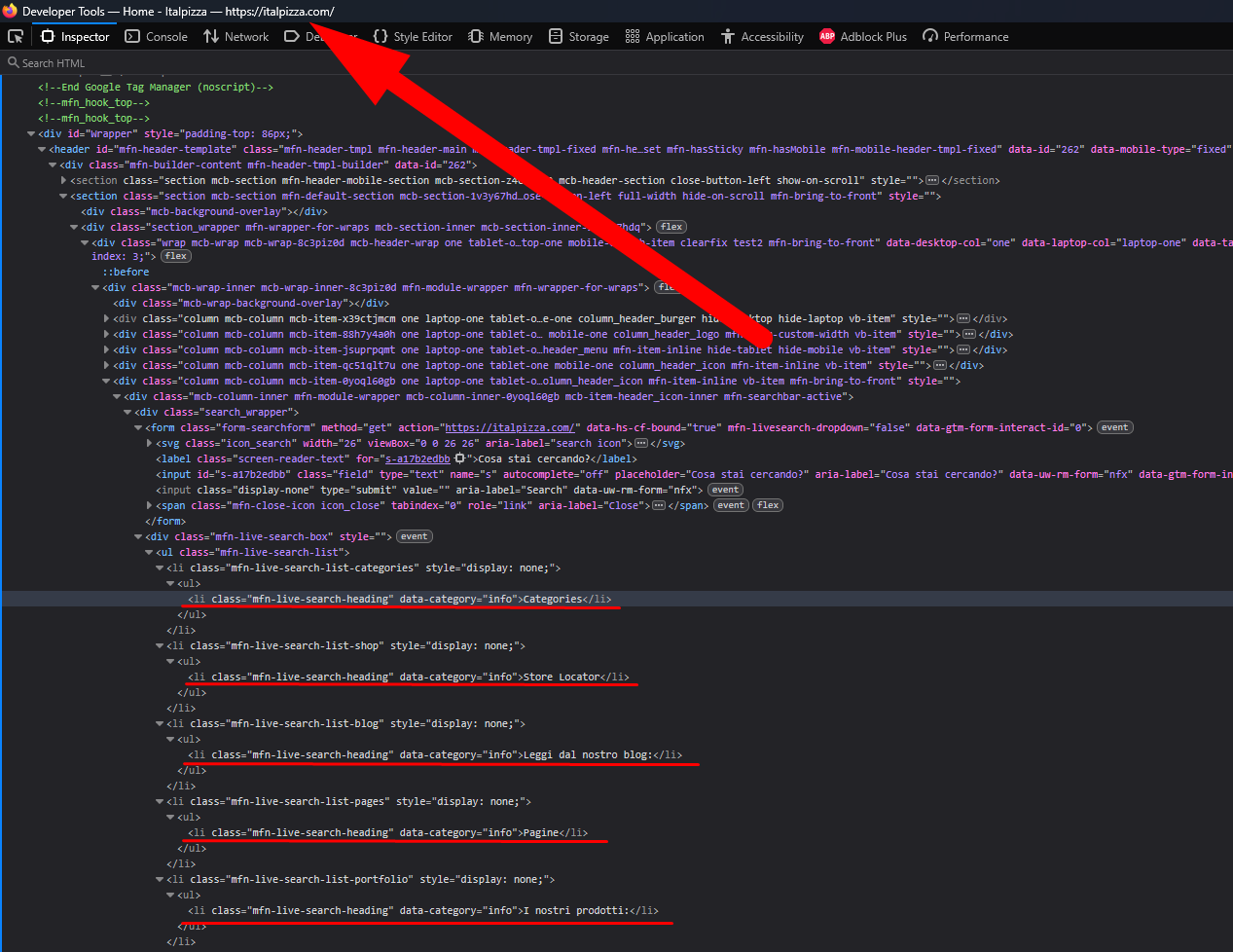Open the Accessibility tab
The width and height of the screenshot is (1233, 952).
pos(763,36)
